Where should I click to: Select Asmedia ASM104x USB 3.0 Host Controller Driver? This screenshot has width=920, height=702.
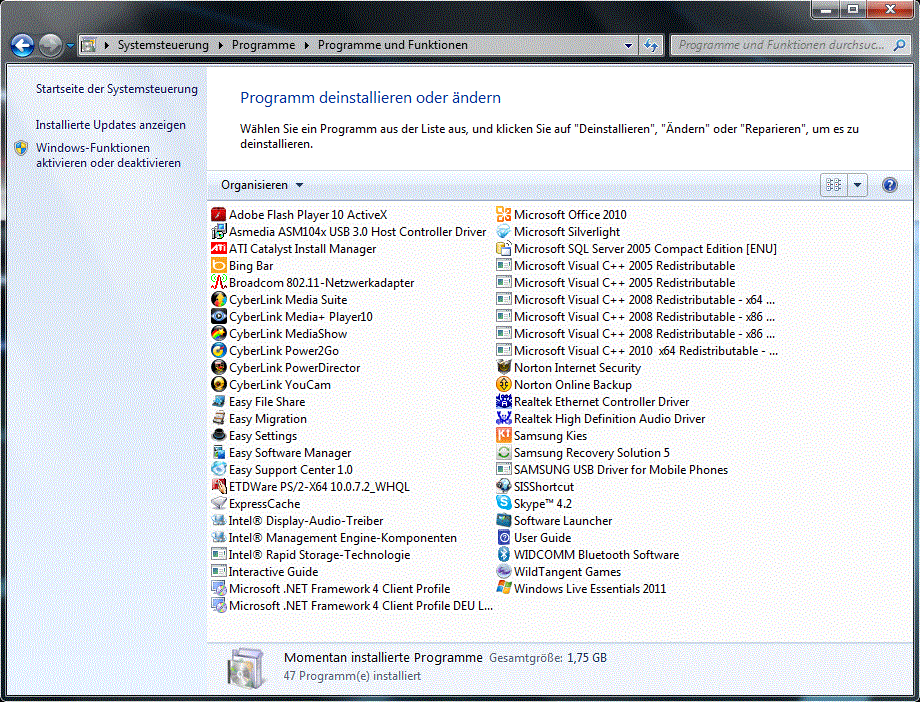[x=349, y=232]
